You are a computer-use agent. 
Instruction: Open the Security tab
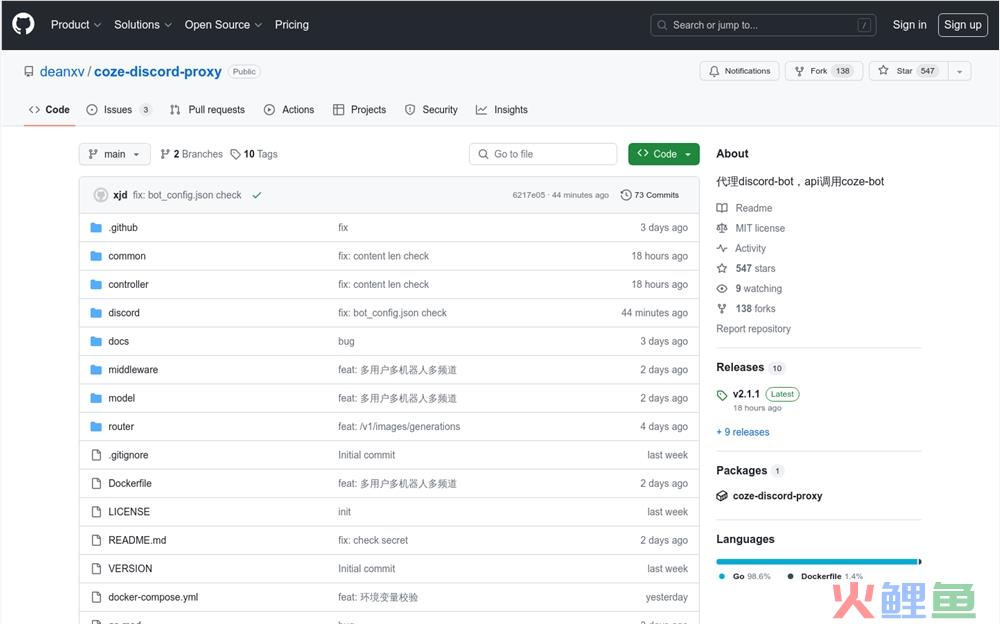pyautogui.click(x=431, y=110)
